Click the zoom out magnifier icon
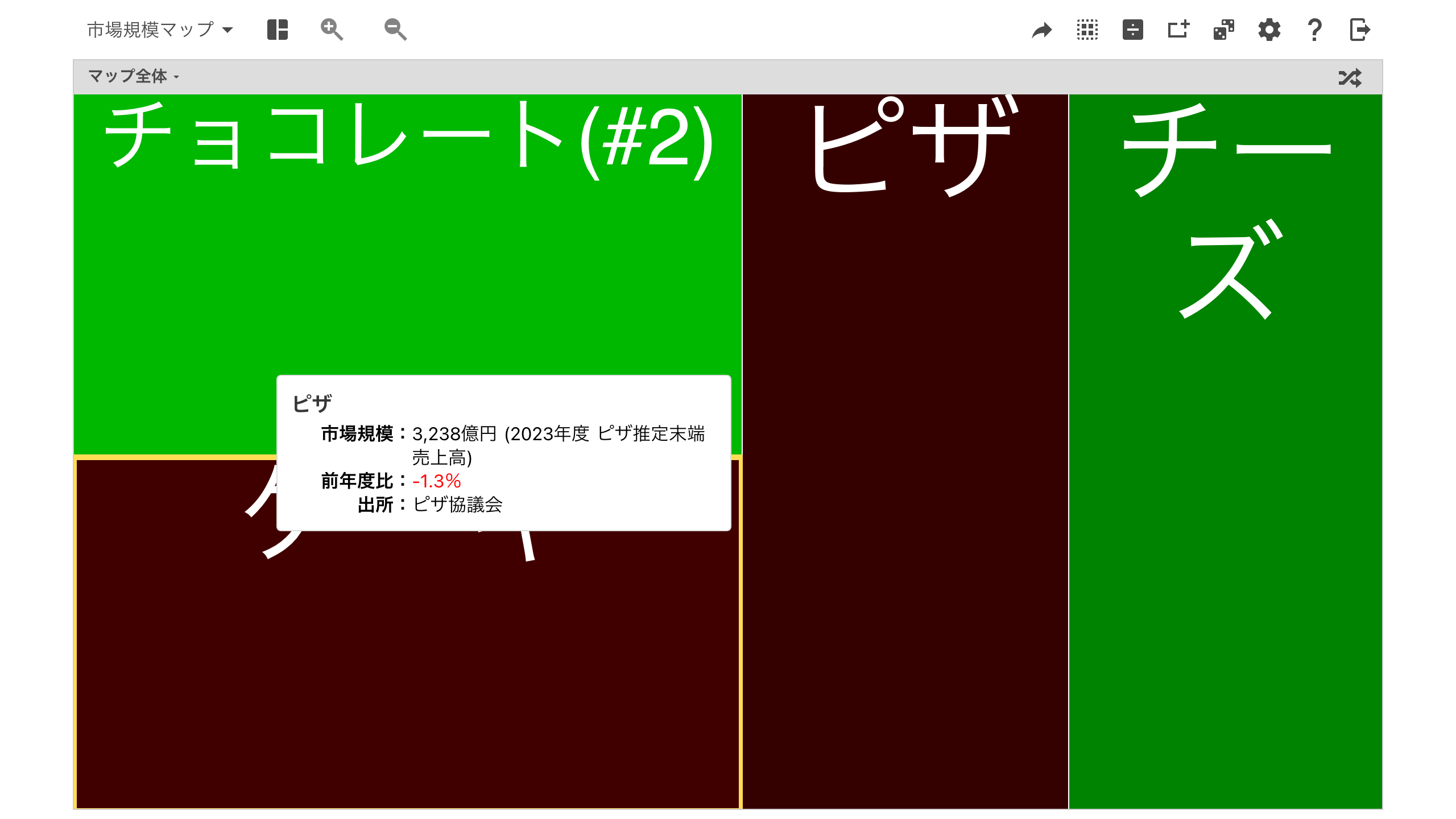 click(395, 30)
